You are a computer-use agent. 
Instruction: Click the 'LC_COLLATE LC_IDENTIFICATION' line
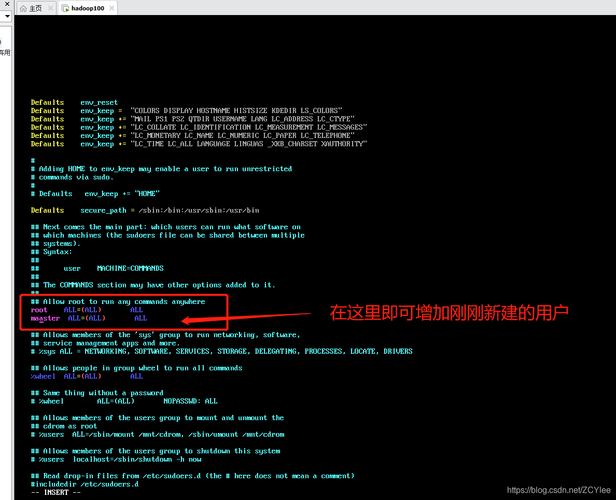tap(199, 127)
